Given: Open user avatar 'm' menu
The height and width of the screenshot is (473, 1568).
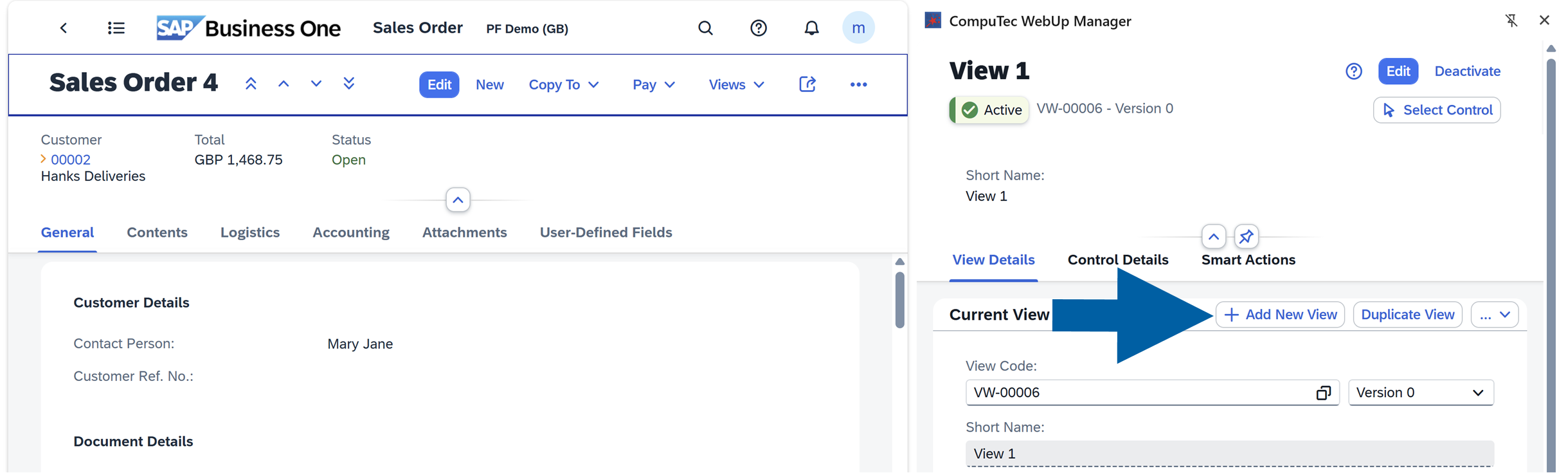Looking at the screenshot, I should pyautogui.click(x=858, y=28).
